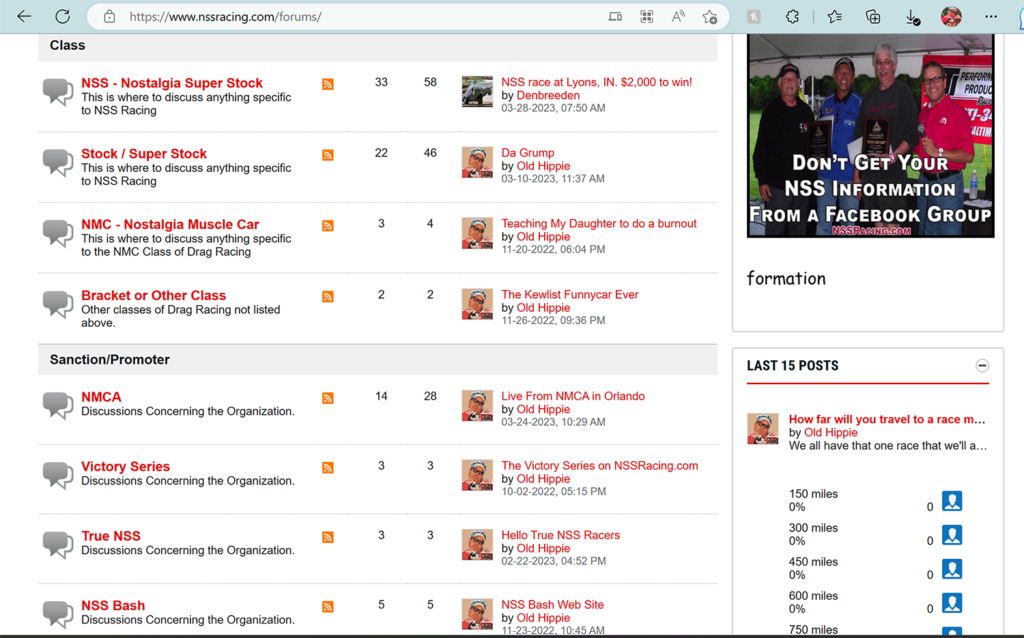Click the RSS icon beside Bracket or Other Class
Image resolution: width=1024 pixels, height=638 pixels.
327,297
